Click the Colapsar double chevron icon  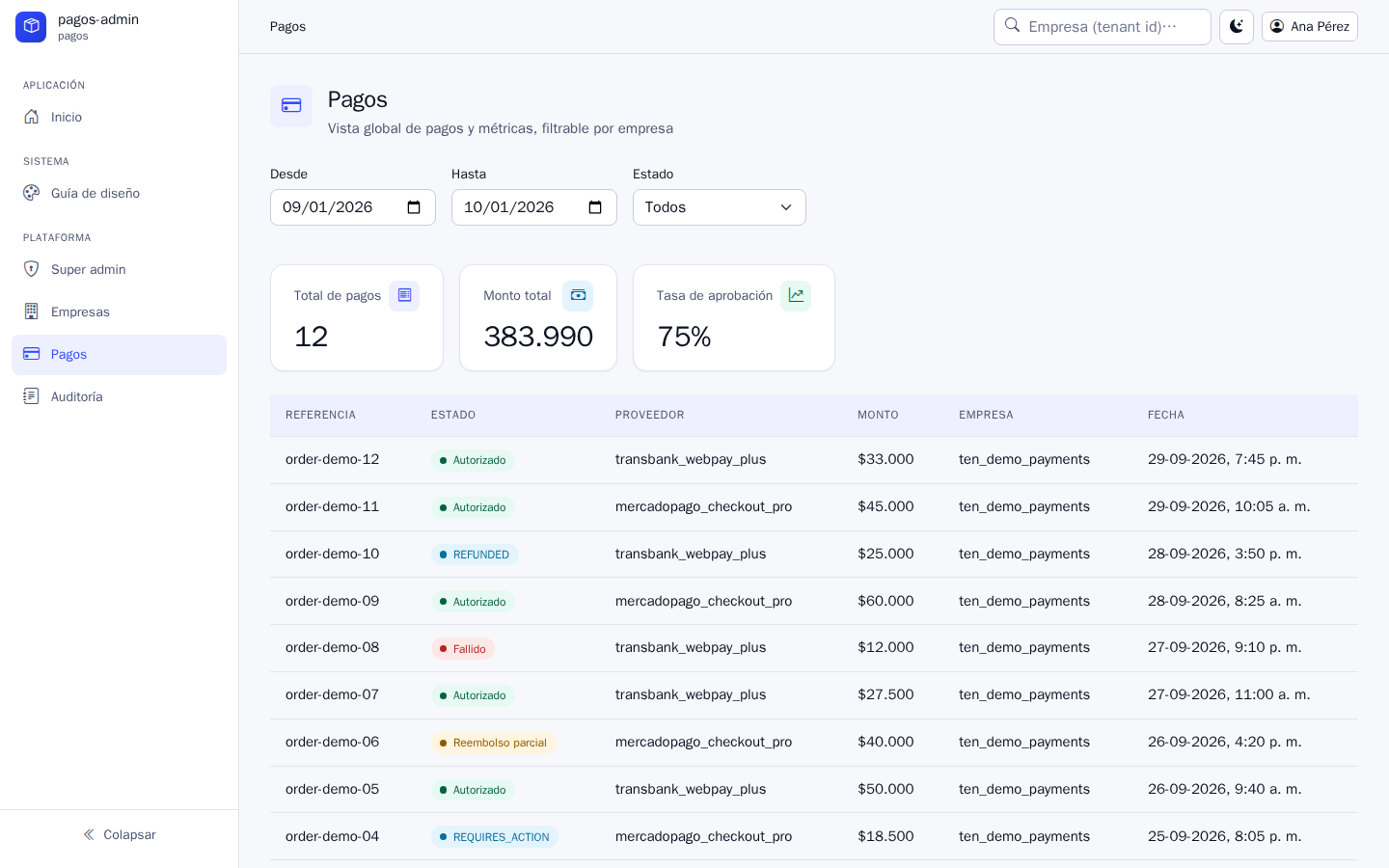pos(89,834)
